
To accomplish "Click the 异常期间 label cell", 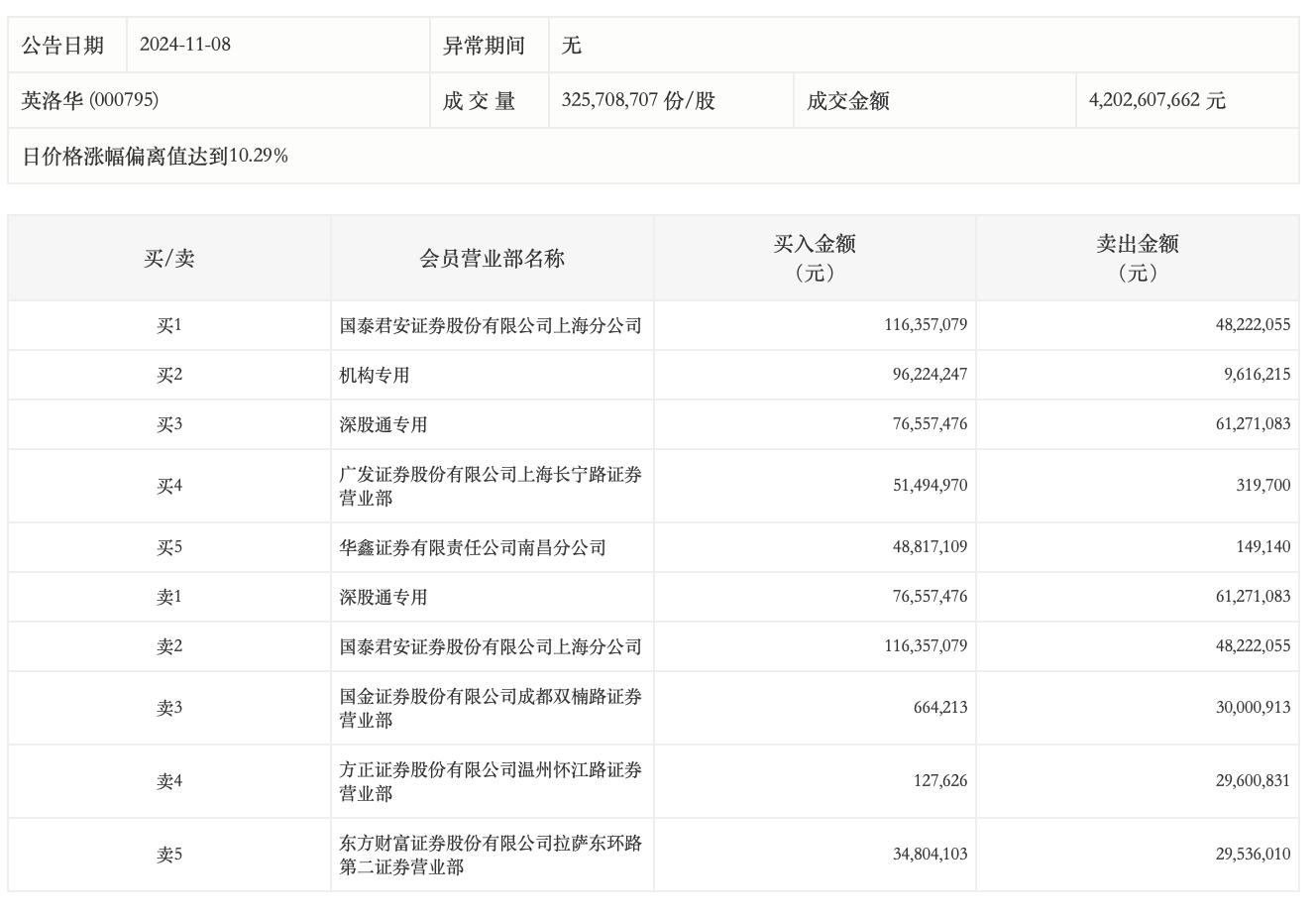I will (484, 45).
